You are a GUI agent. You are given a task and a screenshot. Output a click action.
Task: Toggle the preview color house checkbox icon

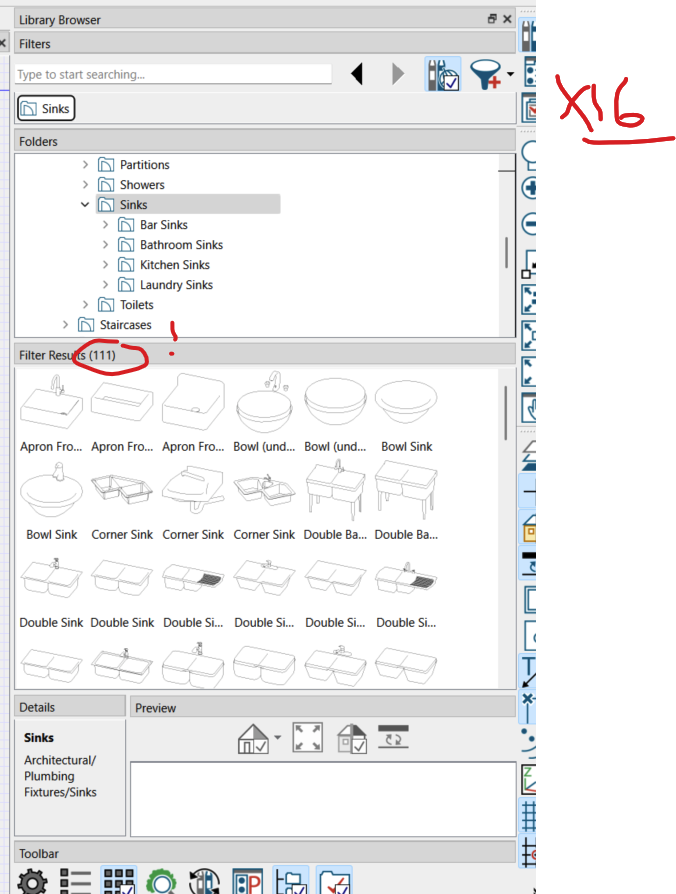coord(352,738)
